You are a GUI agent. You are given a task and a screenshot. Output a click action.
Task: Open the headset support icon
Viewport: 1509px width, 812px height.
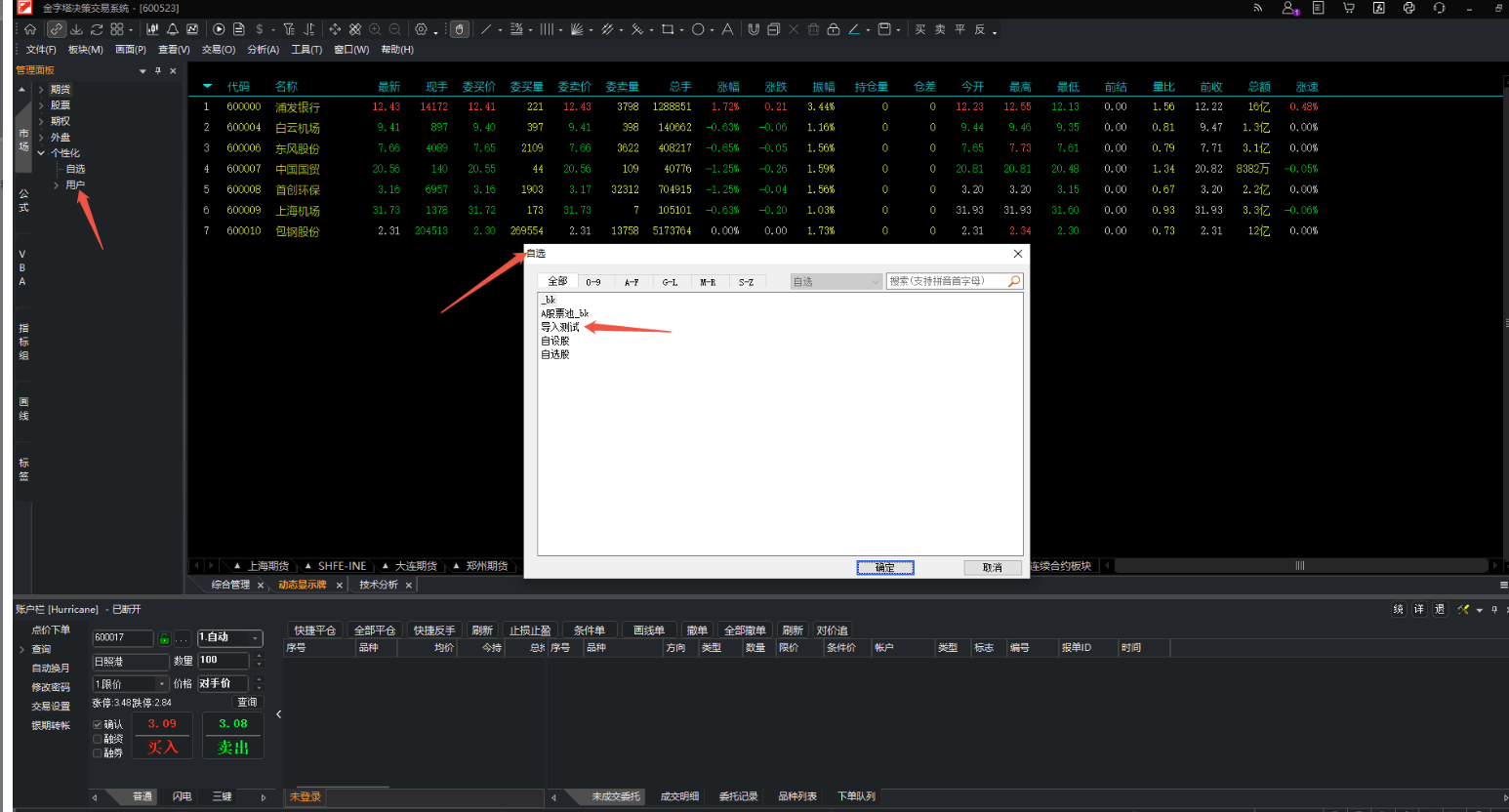coord(1439,8)
